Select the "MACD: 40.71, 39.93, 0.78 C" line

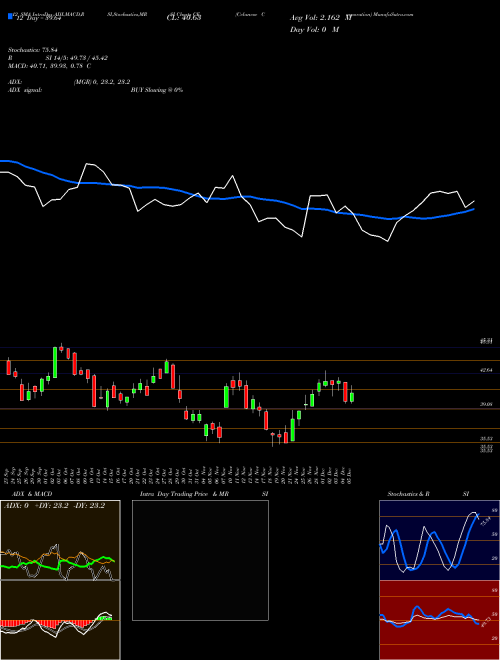50,66
